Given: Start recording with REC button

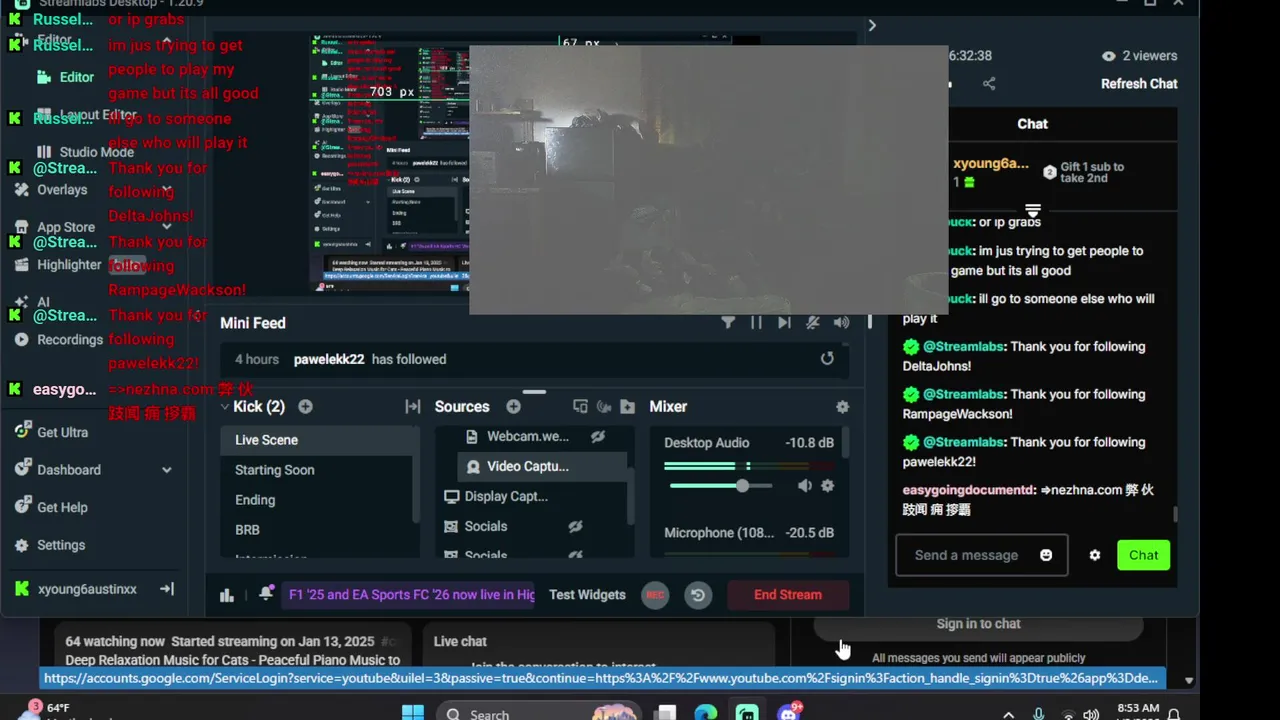Looking at the screenshot, I should click(x=655, y=595).
